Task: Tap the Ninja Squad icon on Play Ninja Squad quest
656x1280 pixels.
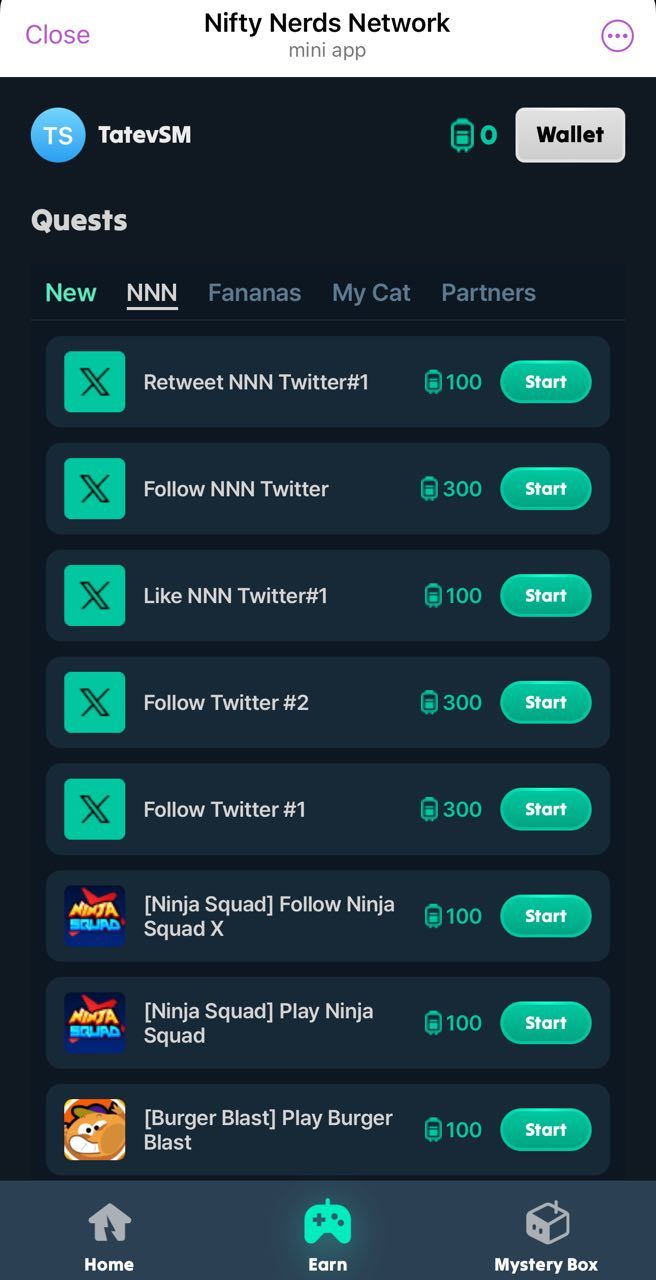Action: click(x=94, y=1023)
